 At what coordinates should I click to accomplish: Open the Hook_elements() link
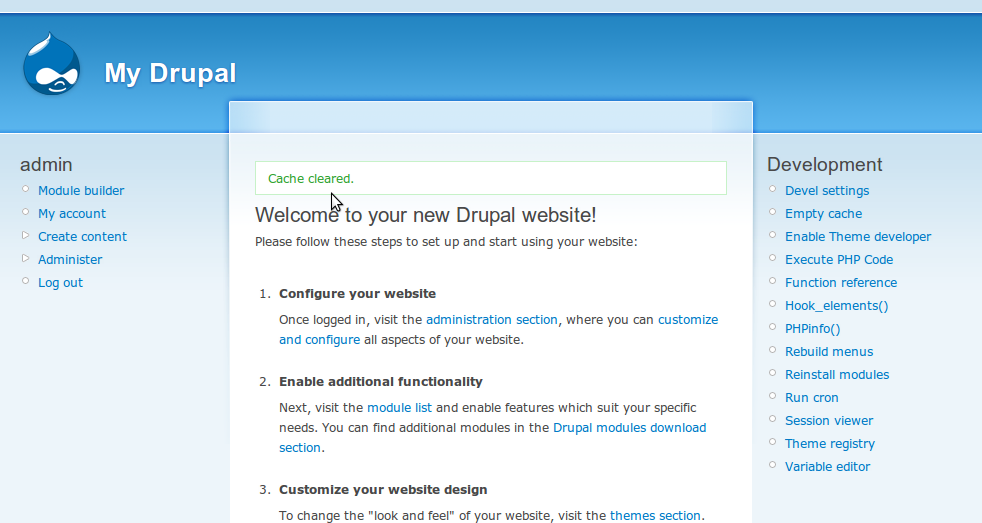(837, 306)
